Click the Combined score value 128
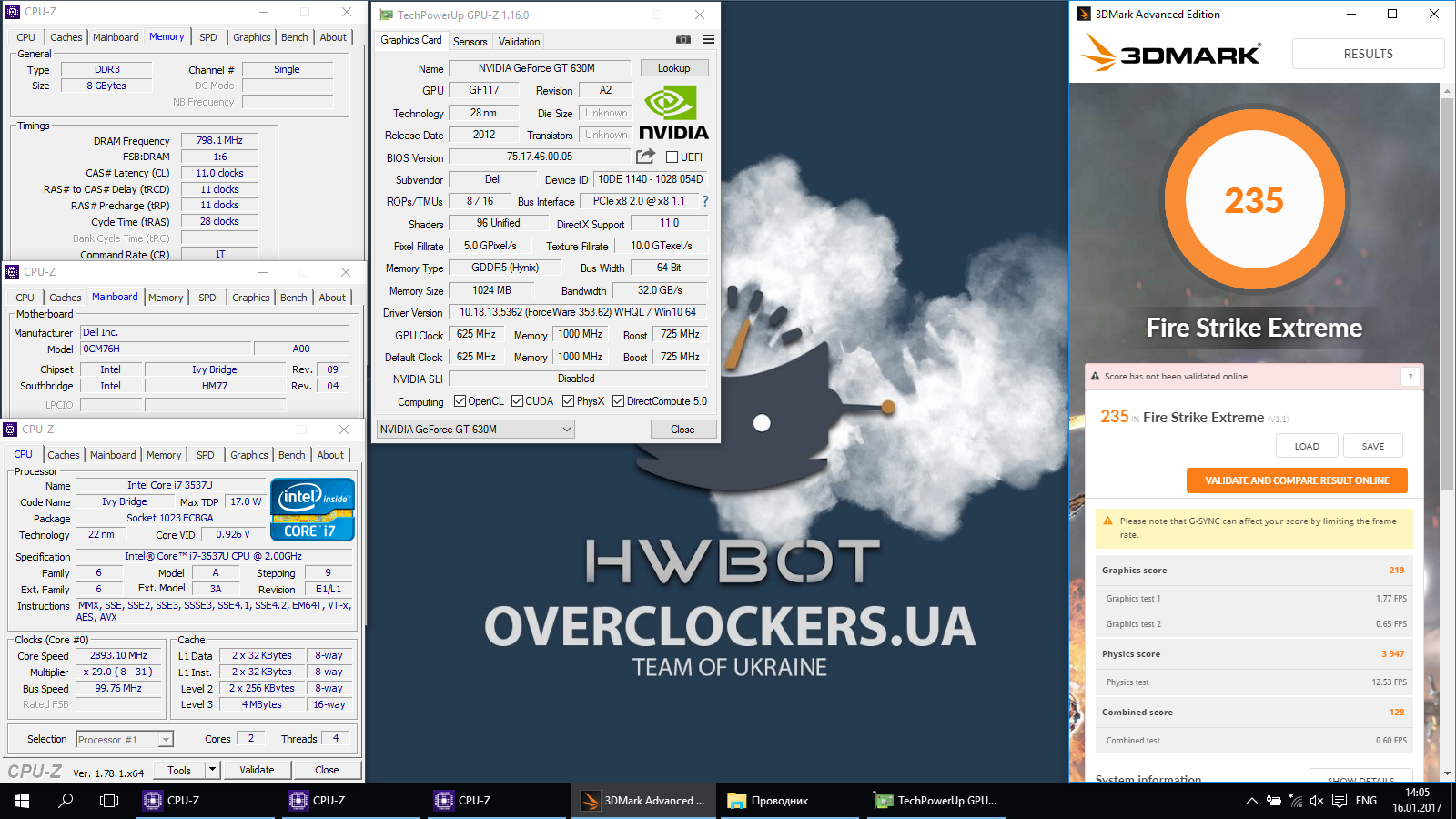This screenshot has height=819, width=1456. click(x=1397, y=713)
